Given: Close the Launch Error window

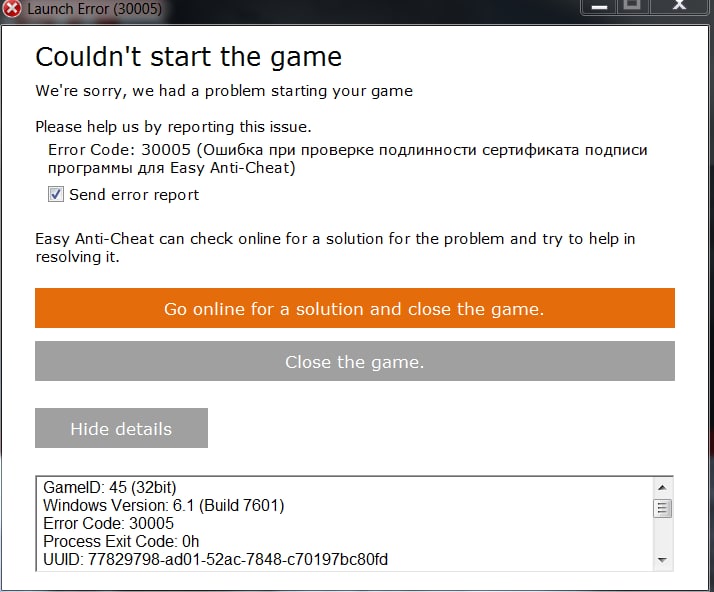Looking at the screenshot, I should [680, 6].
